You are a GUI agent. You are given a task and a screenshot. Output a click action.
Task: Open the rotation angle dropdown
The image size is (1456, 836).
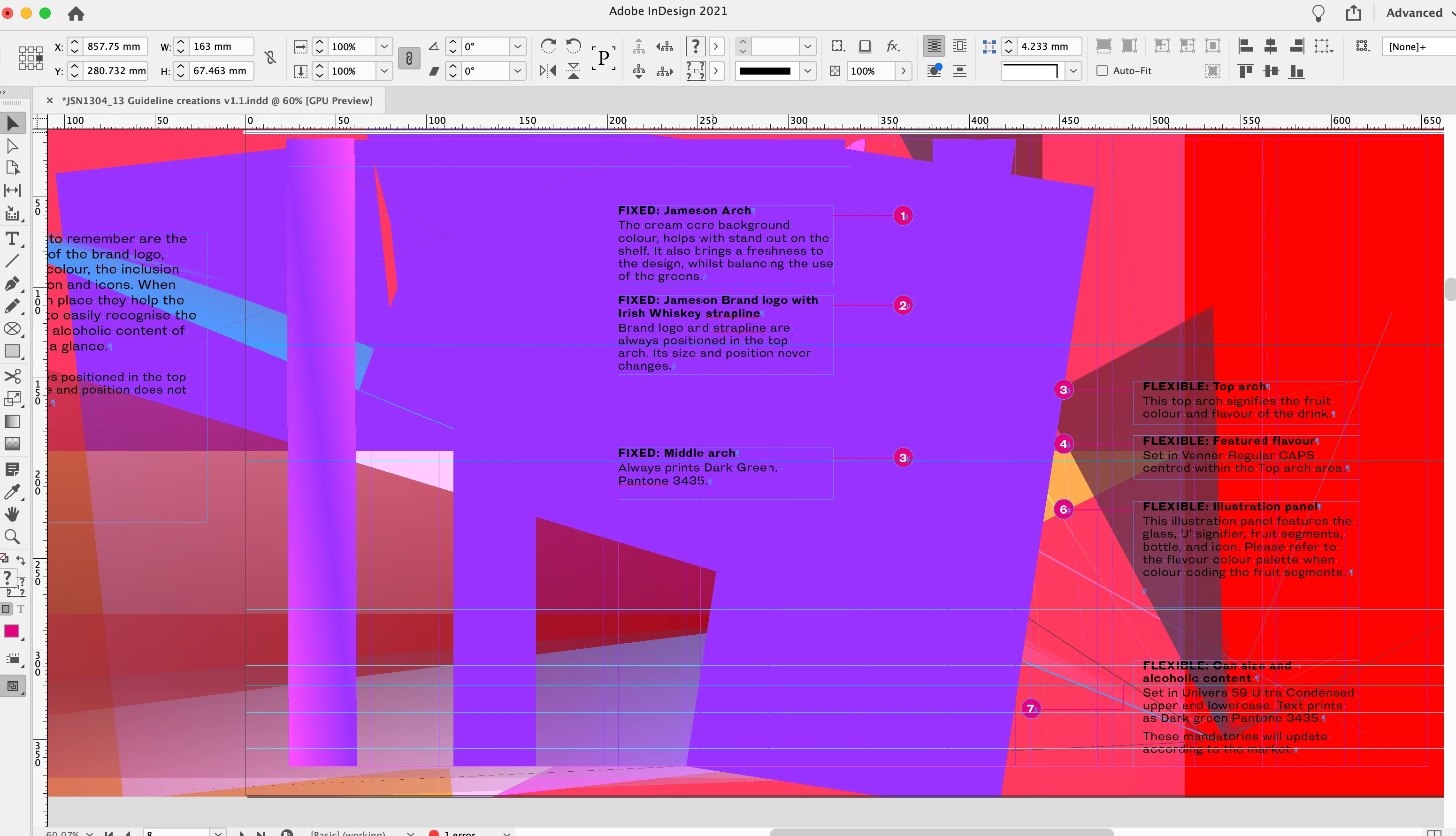(x=518, y=46)
